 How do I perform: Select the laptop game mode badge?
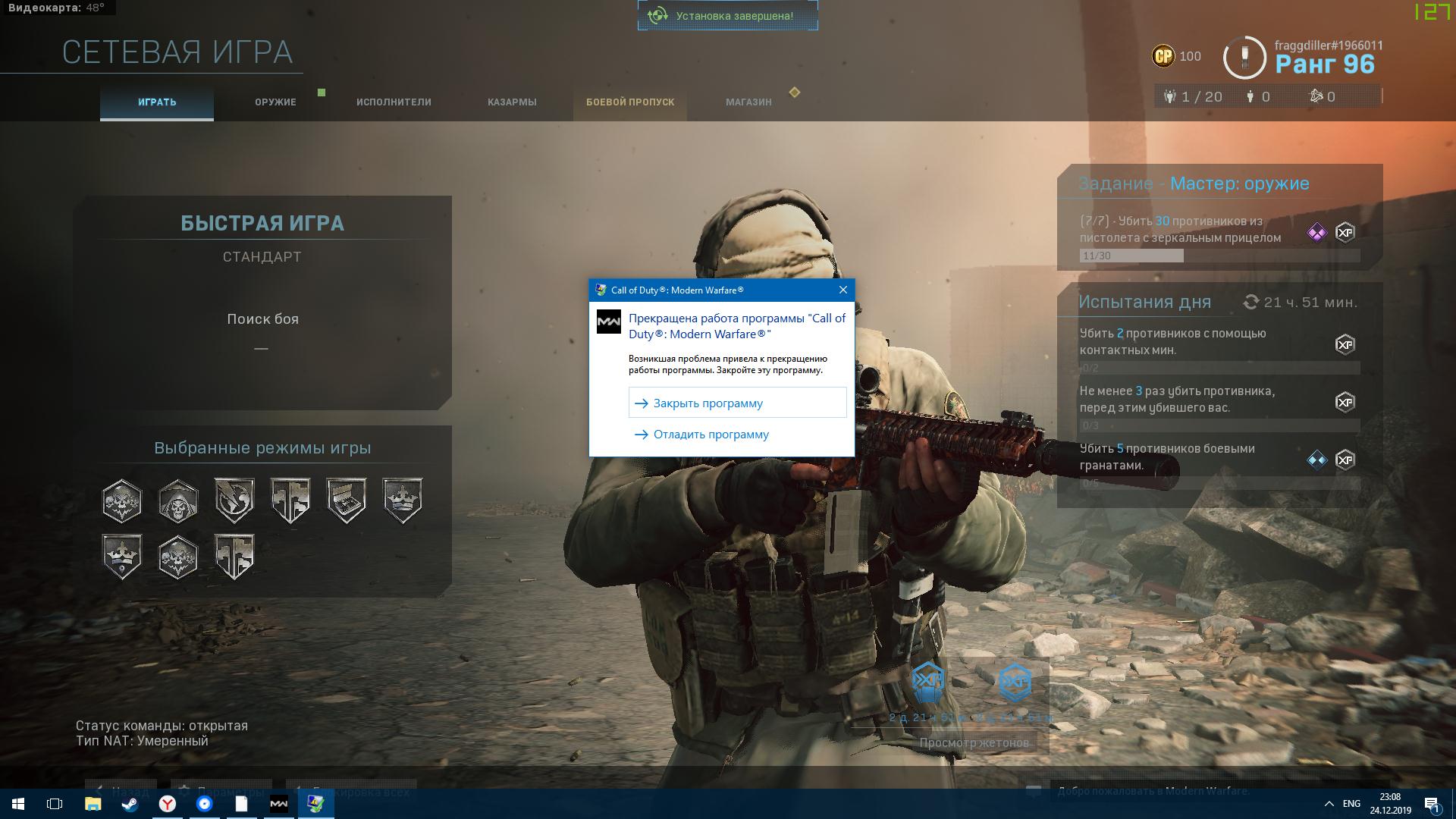point(347,501)
